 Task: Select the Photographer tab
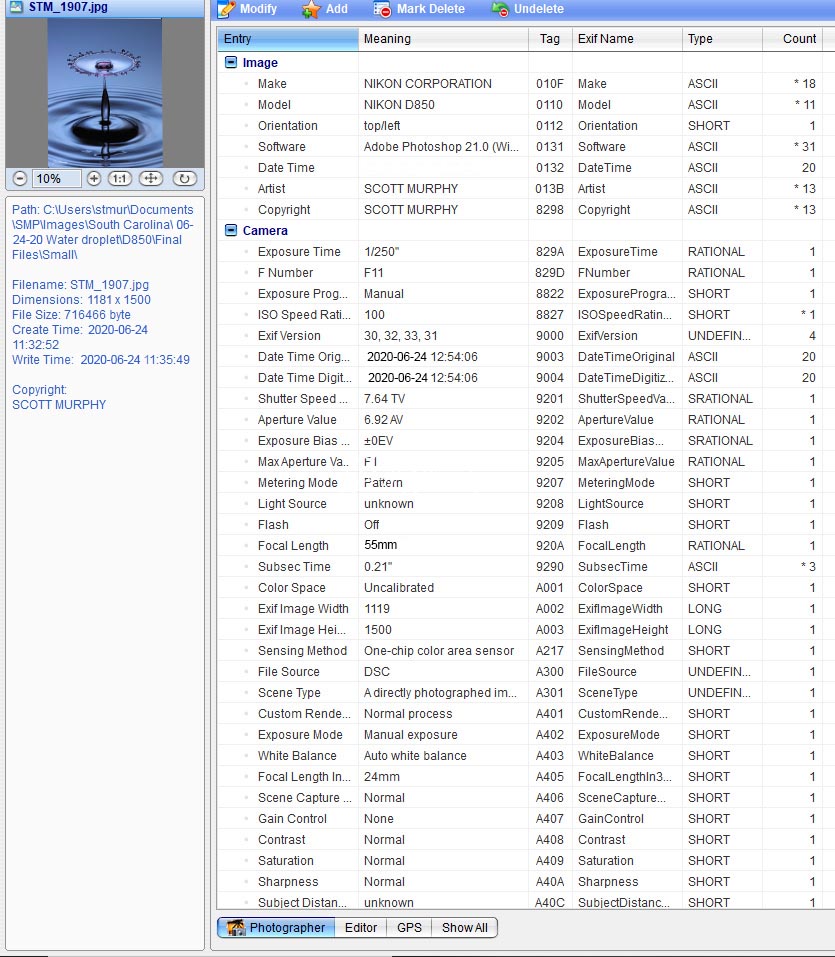point(276,928)
